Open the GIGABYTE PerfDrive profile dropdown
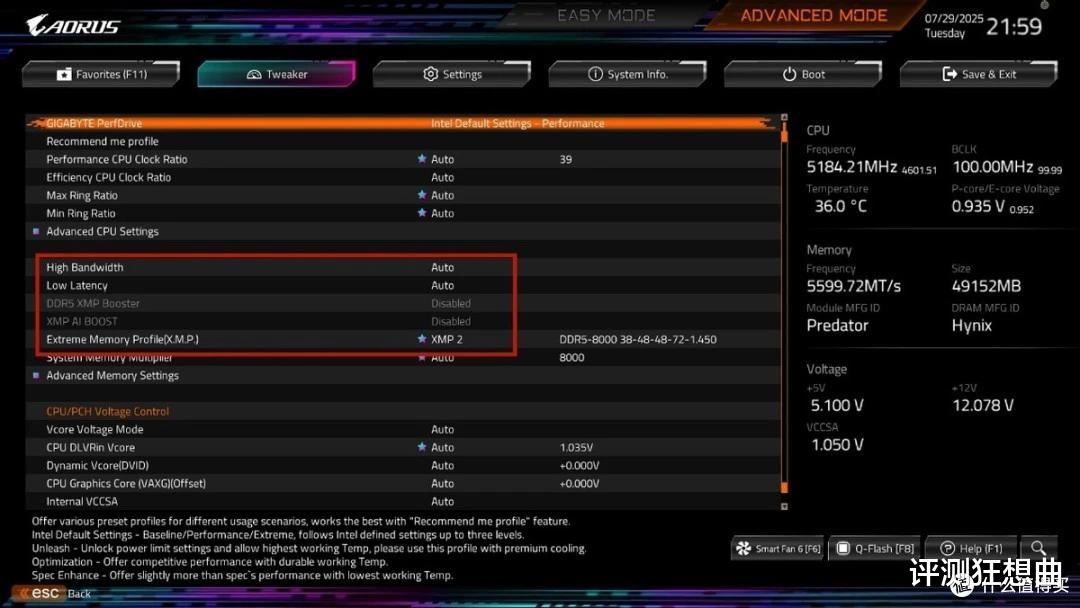 [517, 123]
